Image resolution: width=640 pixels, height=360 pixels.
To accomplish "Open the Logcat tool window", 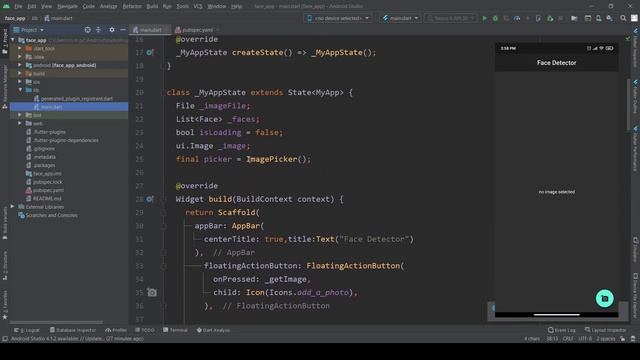I will point(27,330).
